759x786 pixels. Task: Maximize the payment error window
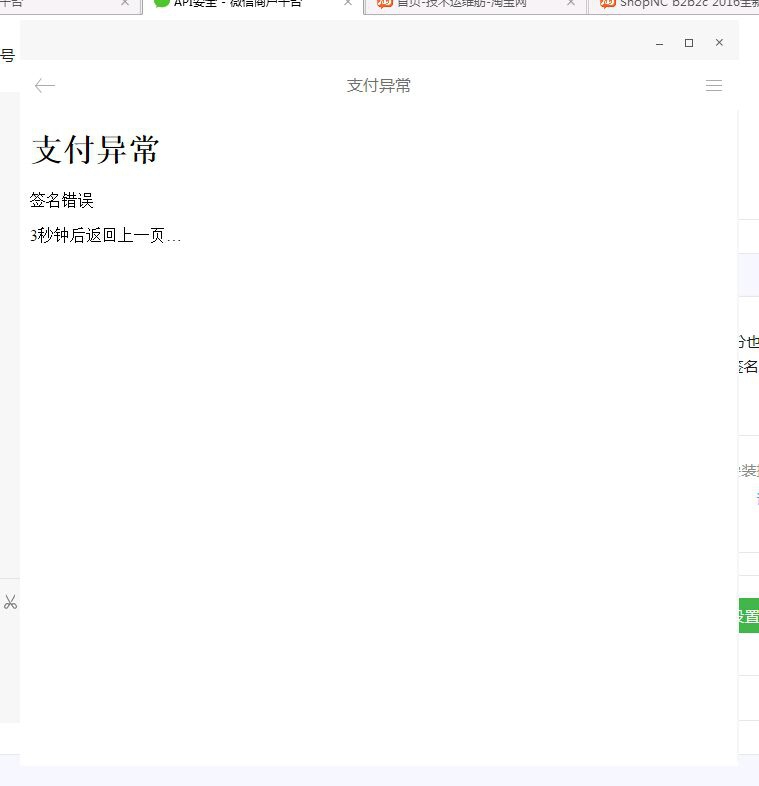pos(689,43)
